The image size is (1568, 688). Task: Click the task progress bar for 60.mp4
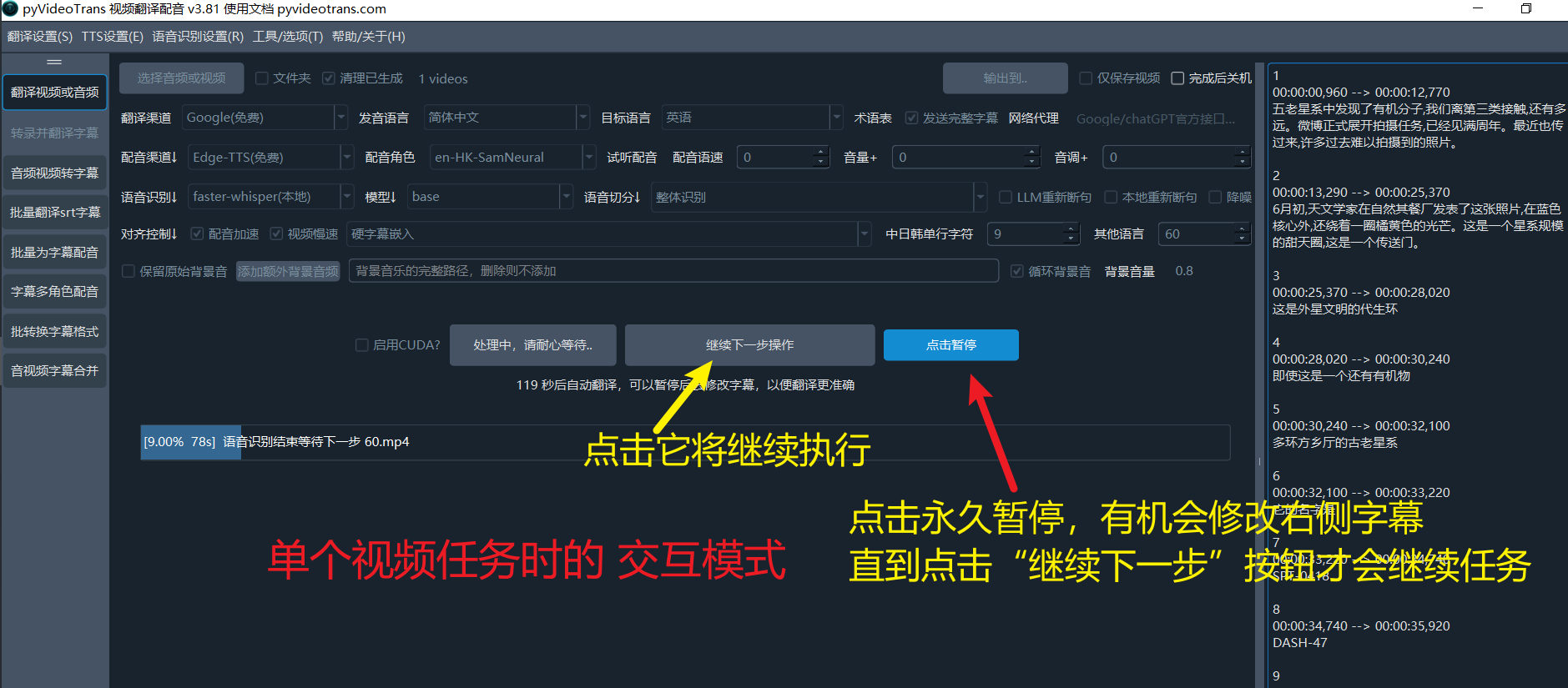pyautogui.click(x=684, y=442)
